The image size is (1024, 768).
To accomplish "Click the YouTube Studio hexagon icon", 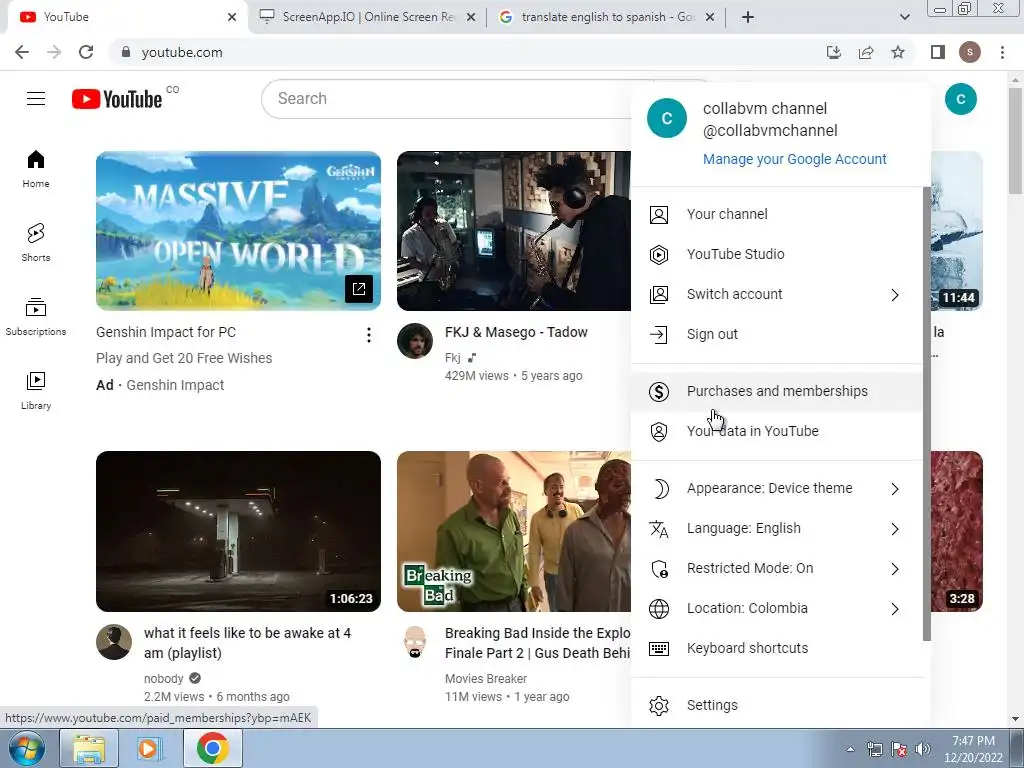I will (x=659, y=254).
